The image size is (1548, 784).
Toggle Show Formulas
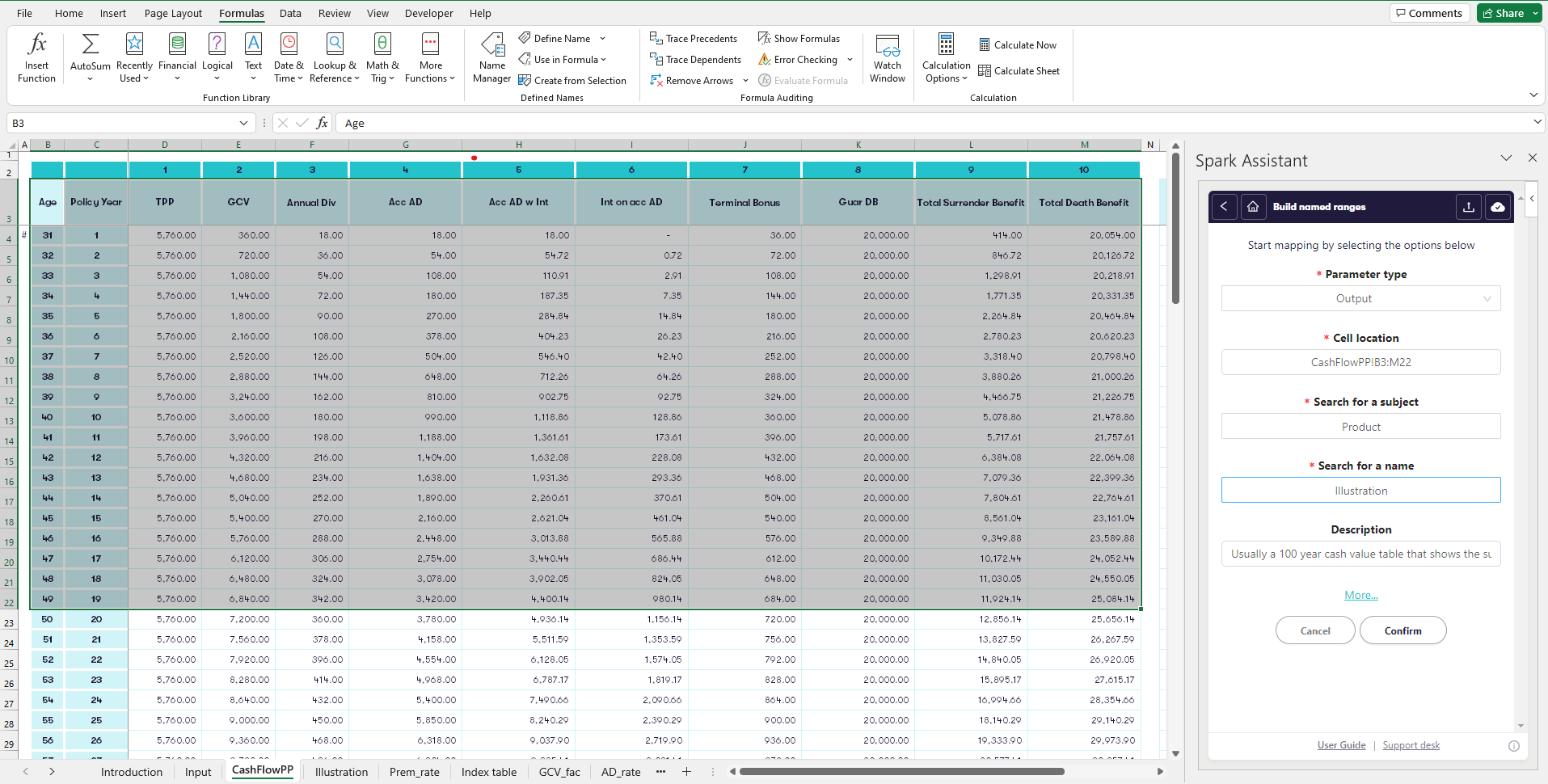click(x=799, y=39)
